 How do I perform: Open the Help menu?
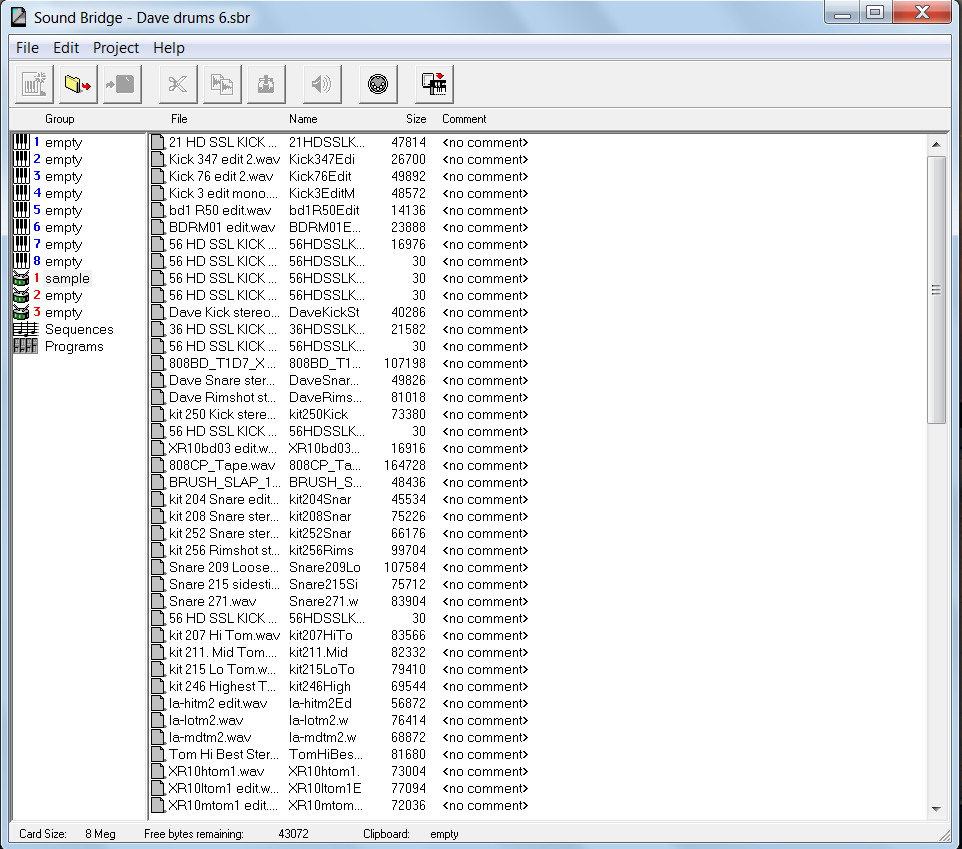point(168,48)
